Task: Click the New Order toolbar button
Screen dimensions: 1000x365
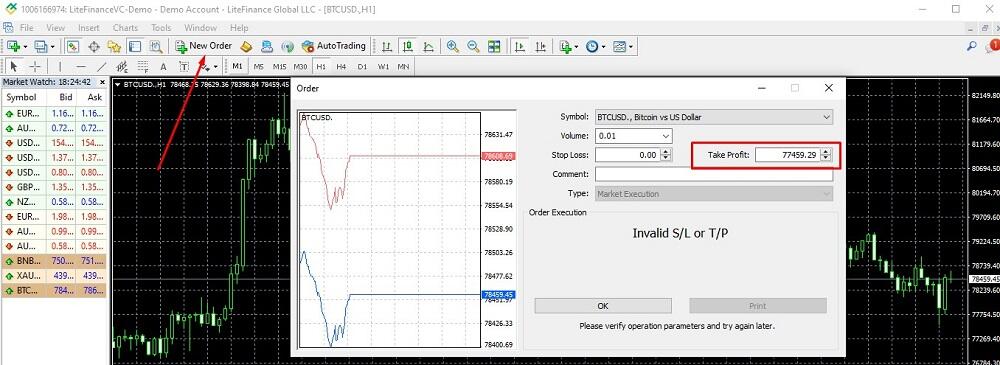Action: point(203,46)
